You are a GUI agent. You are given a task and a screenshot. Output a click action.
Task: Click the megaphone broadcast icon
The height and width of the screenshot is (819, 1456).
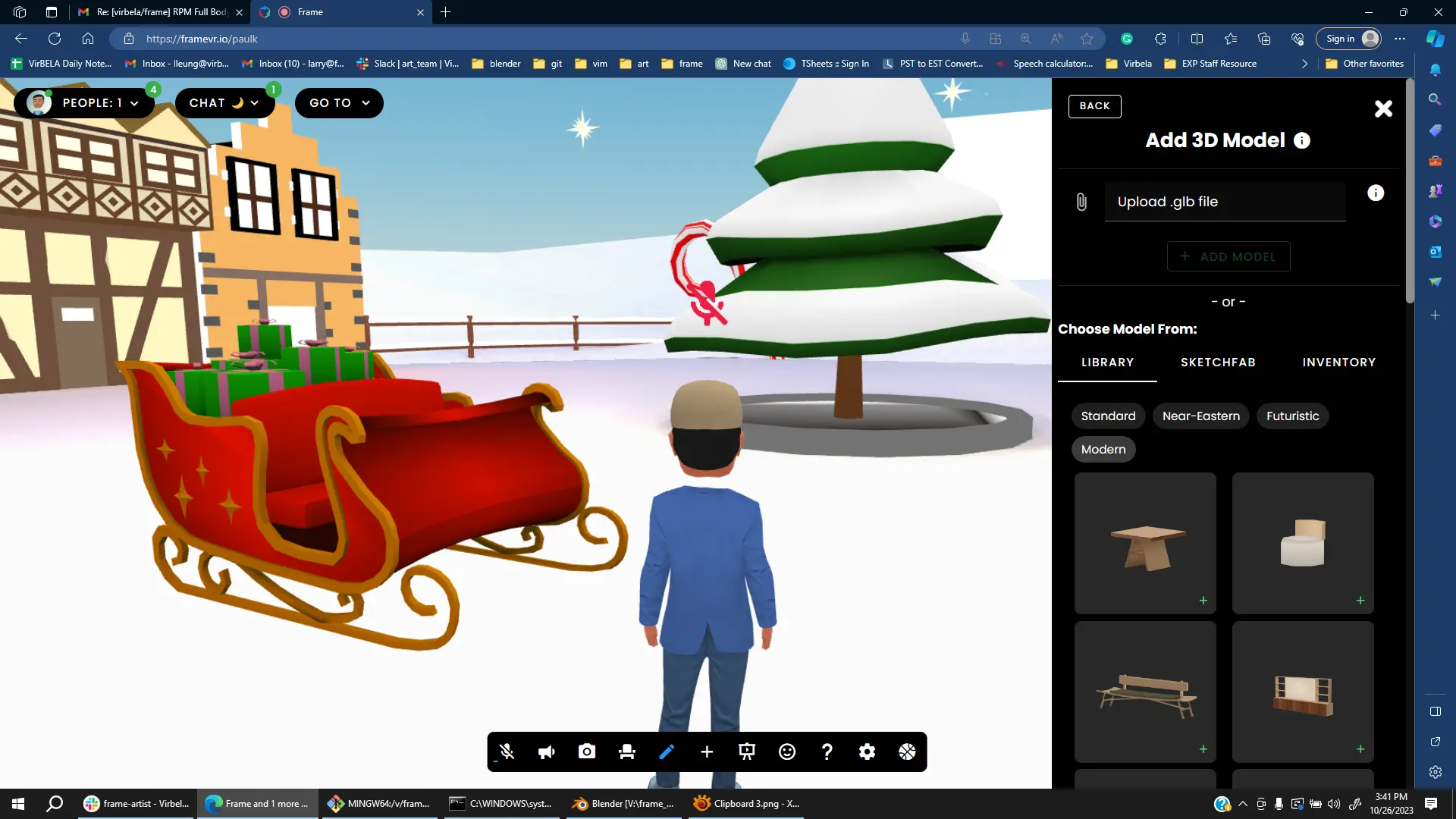point(547,752)
